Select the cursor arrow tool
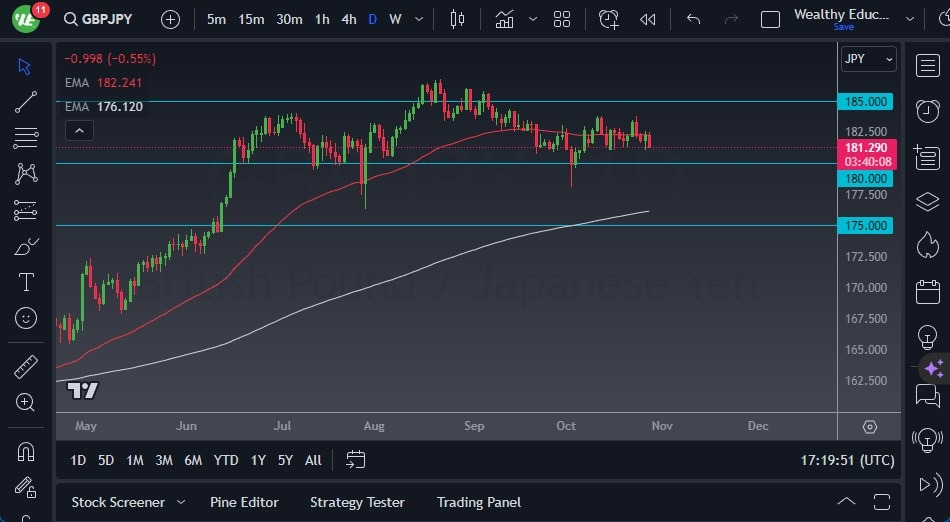The image size is (950, 522). pos(25,67)
